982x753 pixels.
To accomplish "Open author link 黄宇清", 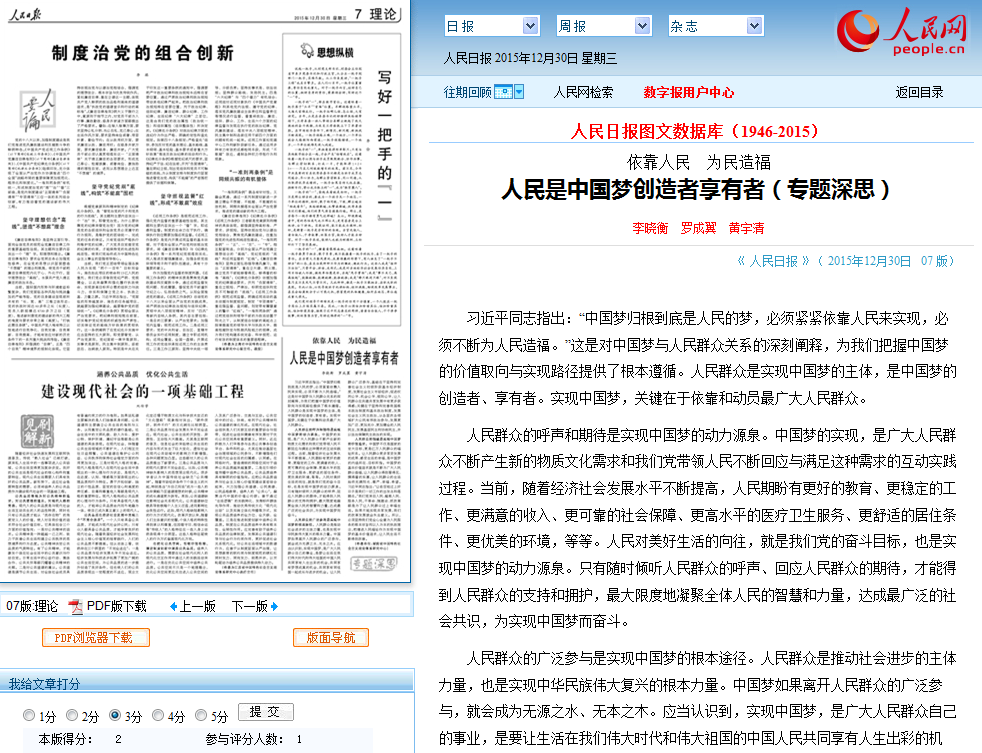I will (x=747, y=228).
